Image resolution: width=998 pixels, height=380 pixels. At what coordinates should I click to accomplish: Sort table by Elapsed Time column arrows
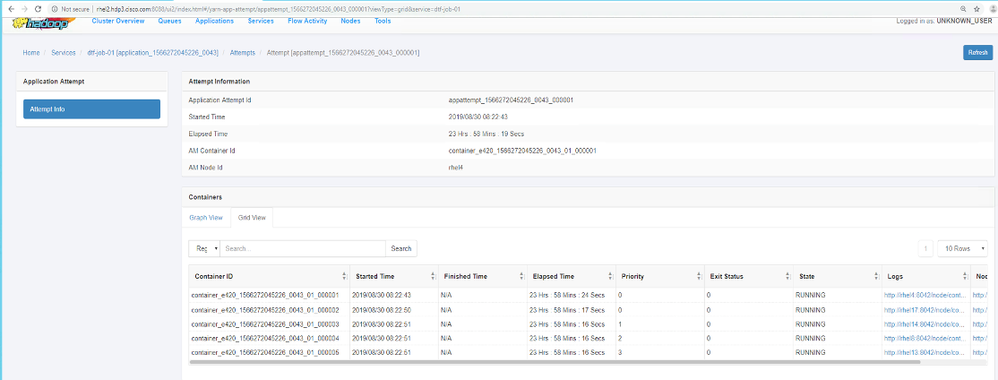[x=610, y=277]
